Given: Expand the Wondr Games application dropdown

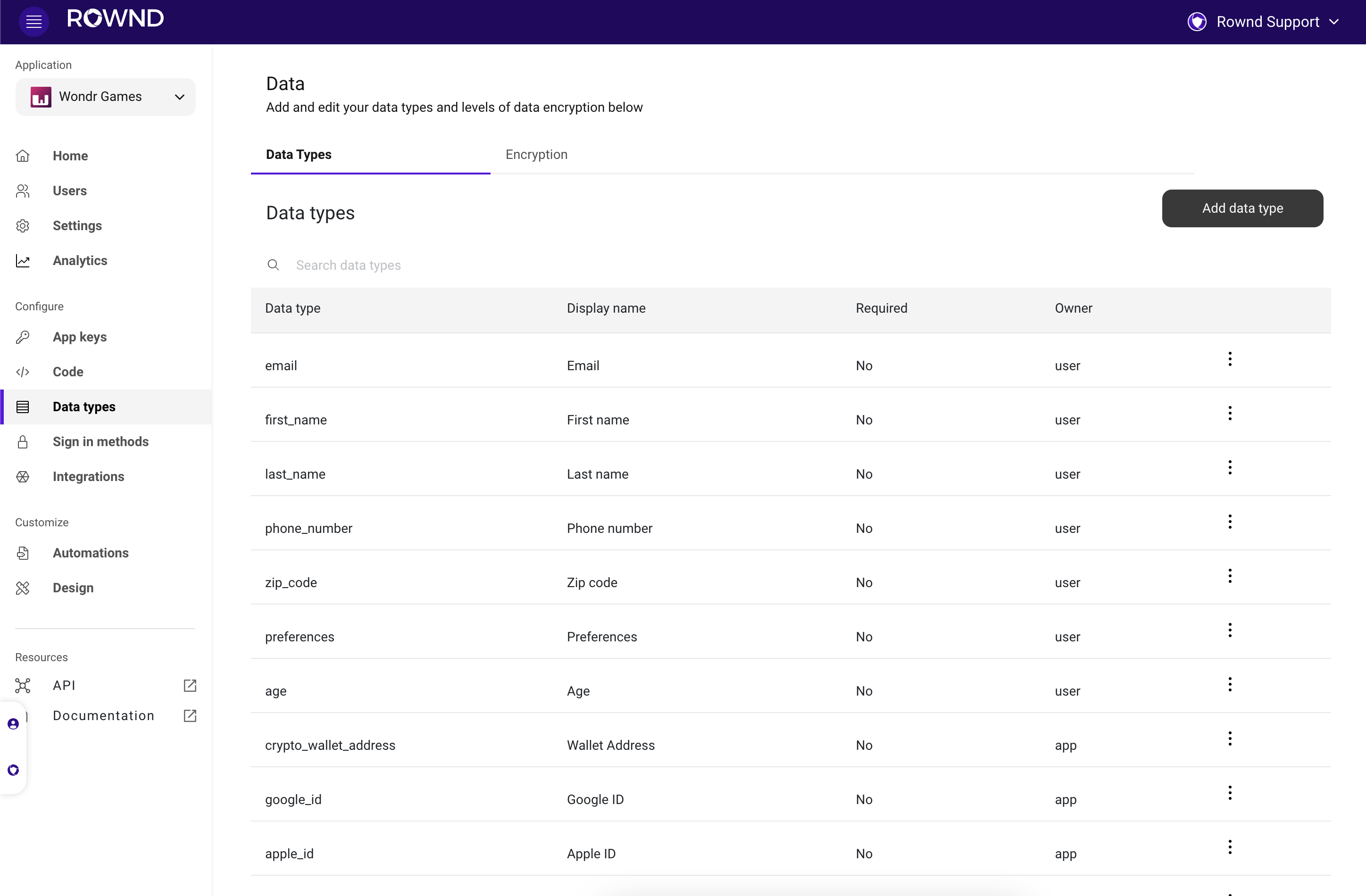Looking at the screenshot, I should click(106, 97).
